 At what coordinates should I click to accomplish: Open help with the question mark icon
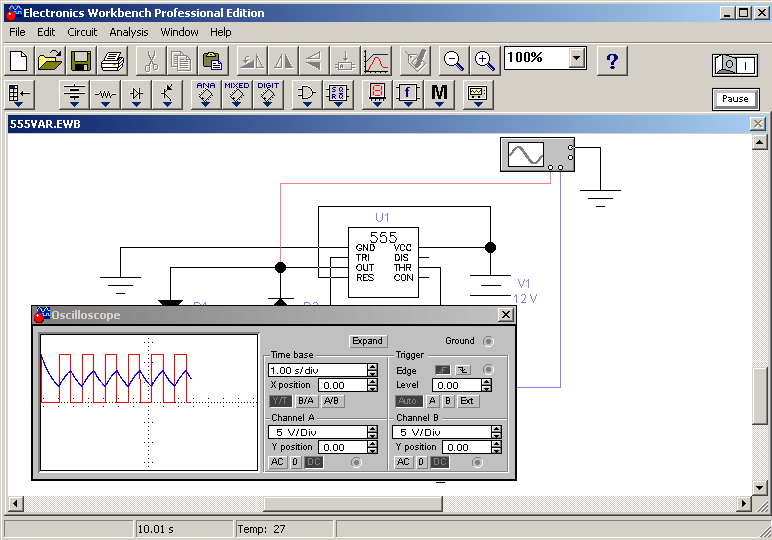[612, 61]
